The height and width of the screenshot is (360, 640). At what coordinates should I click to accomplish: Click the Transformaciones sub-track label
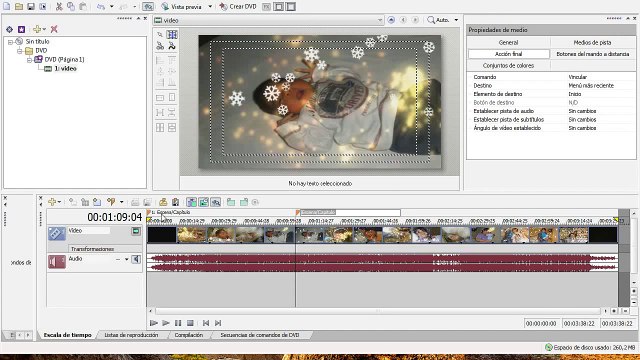(92, 249)
